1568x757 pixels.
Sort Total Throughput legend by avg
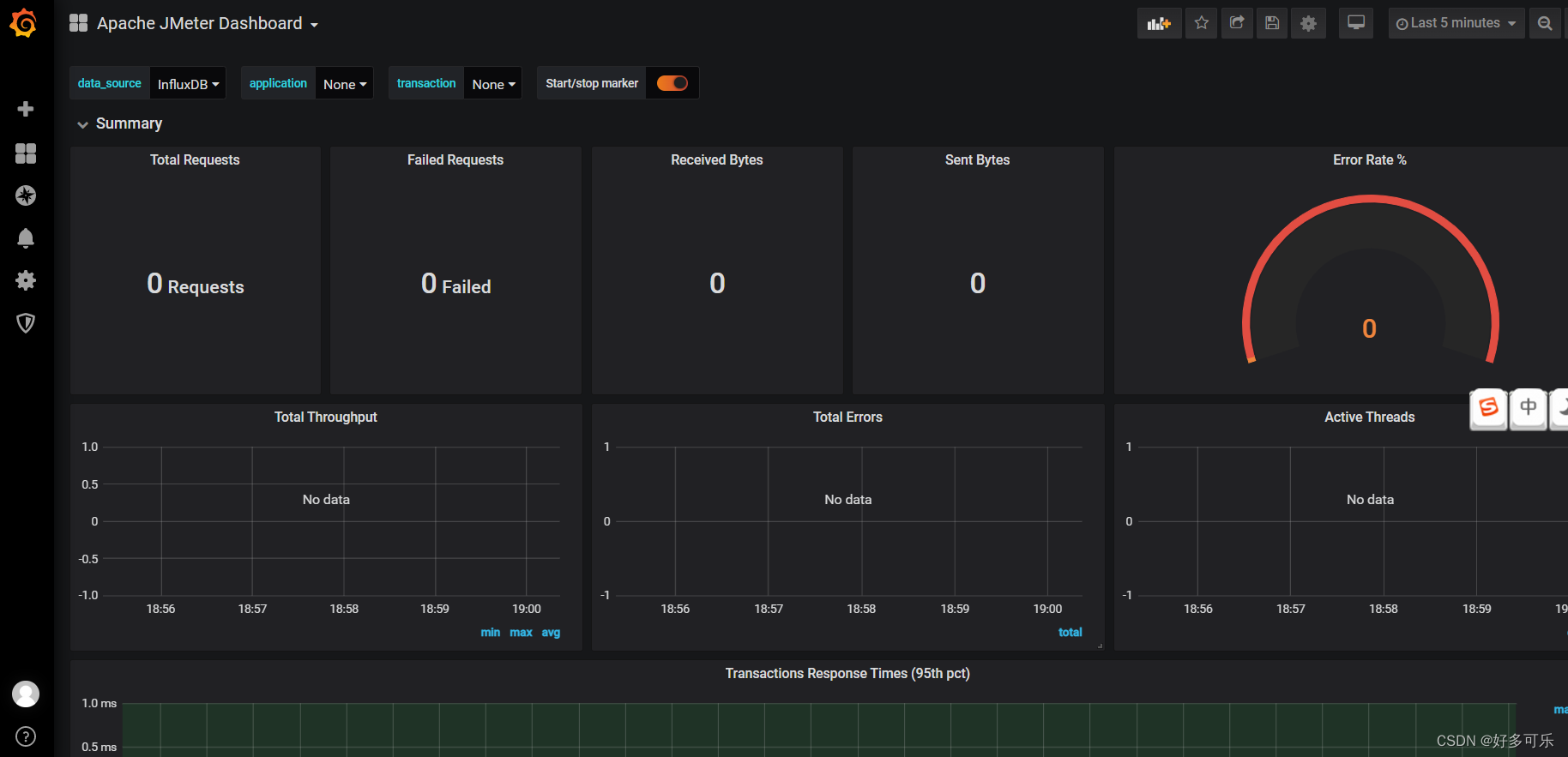tap(551, 632)
